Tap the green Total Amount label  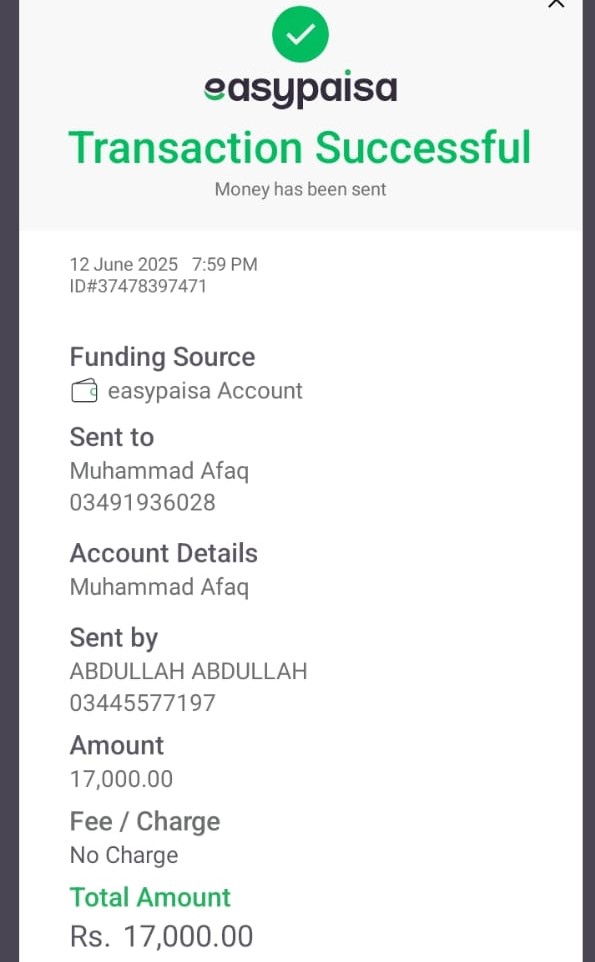[x=150, y=897]
